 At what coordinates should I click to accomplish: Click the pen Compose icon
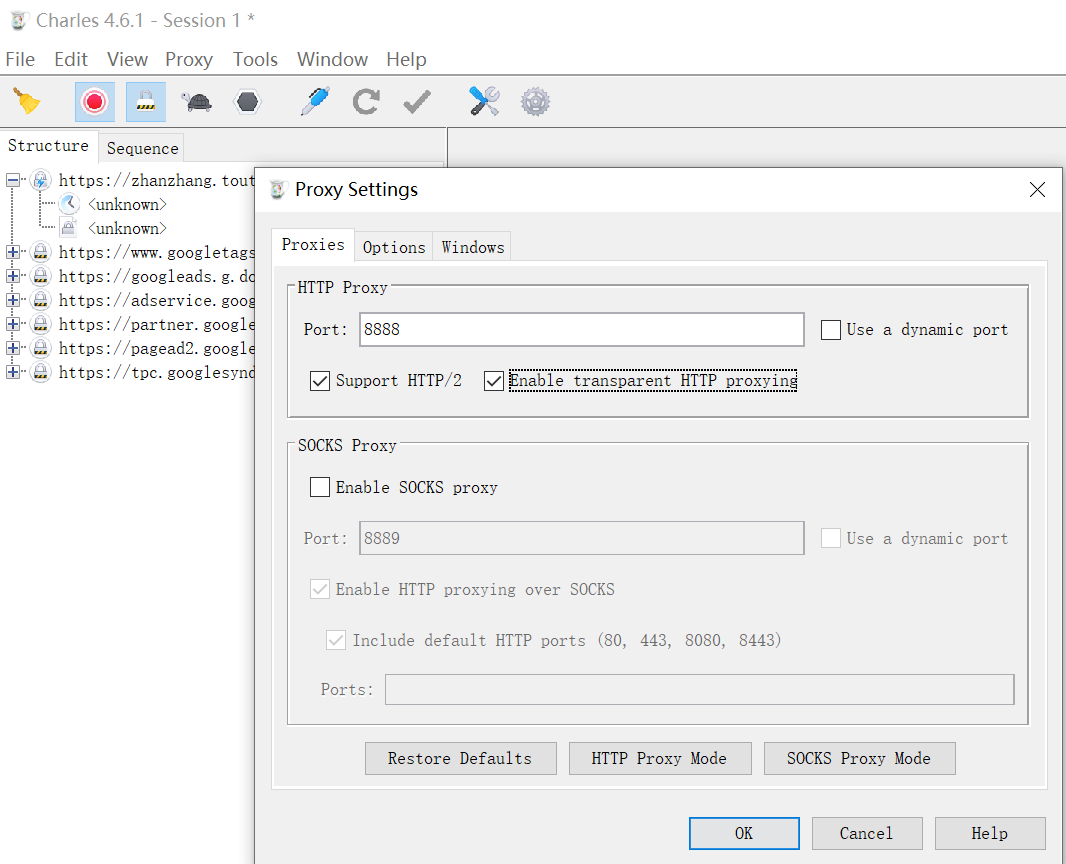(x=315, y=102)
